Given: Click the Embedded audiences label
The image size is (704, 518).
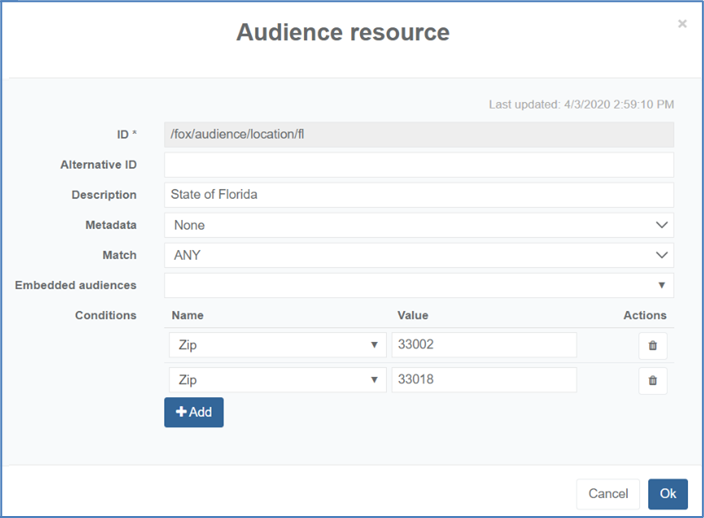Looking at the screenshot, I should point(76,285).
